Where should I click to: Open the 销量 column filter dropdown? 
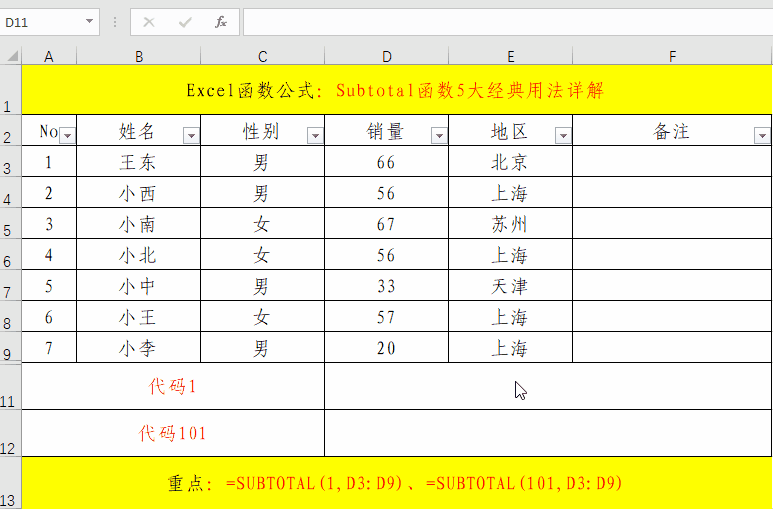point(439,135)
